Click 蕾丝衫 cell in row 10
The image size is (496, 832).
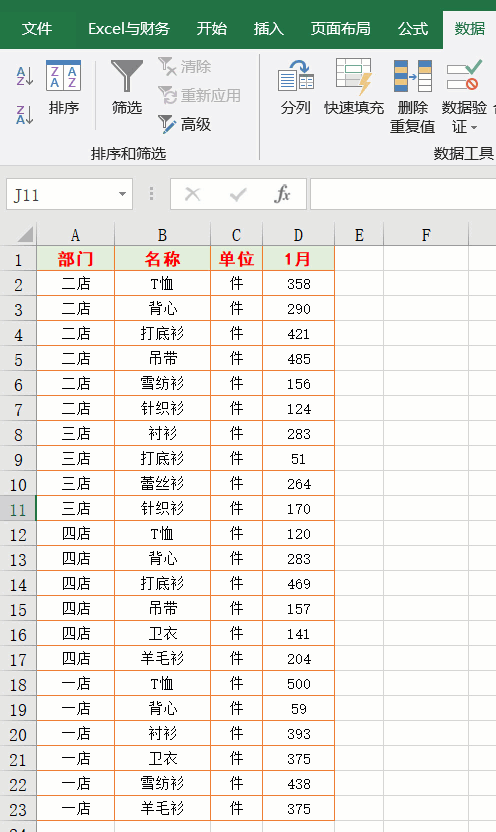162,483
